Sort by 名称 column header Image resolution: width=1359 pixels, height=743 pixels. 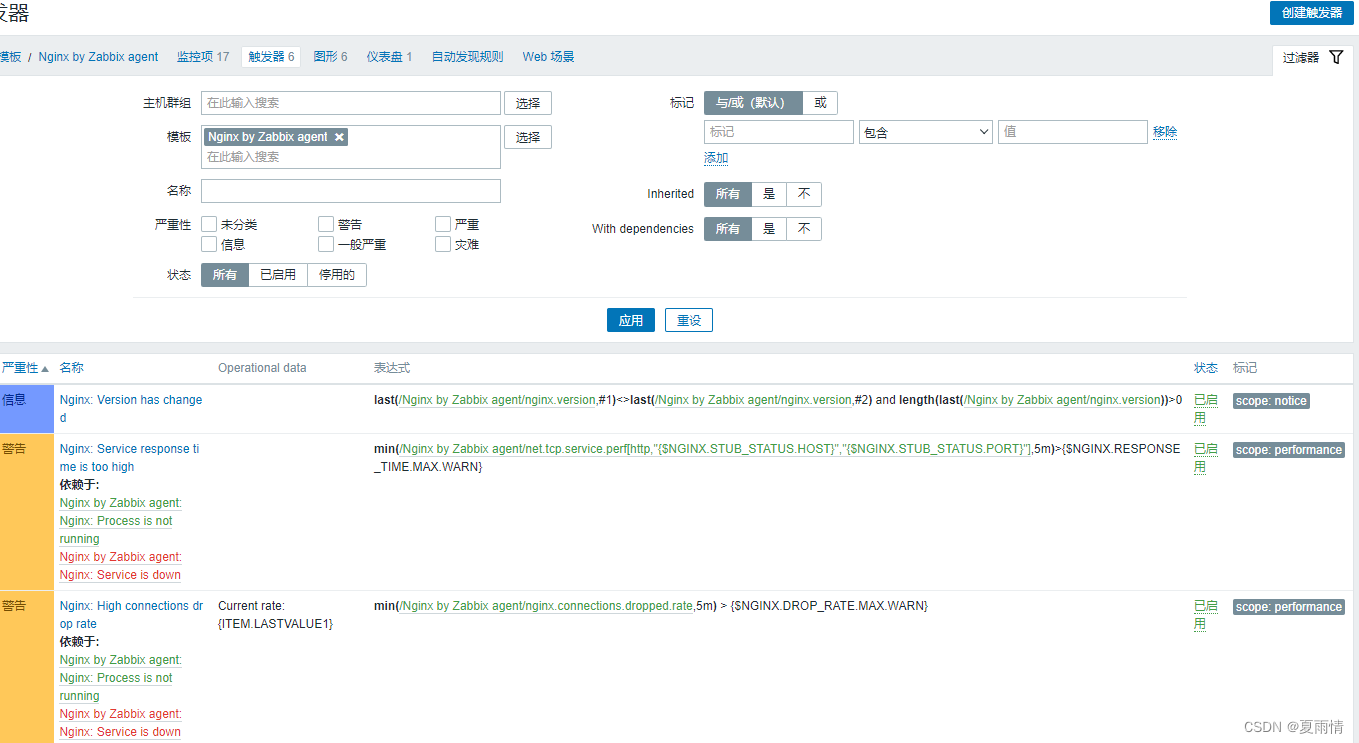(x=71, y=368)
